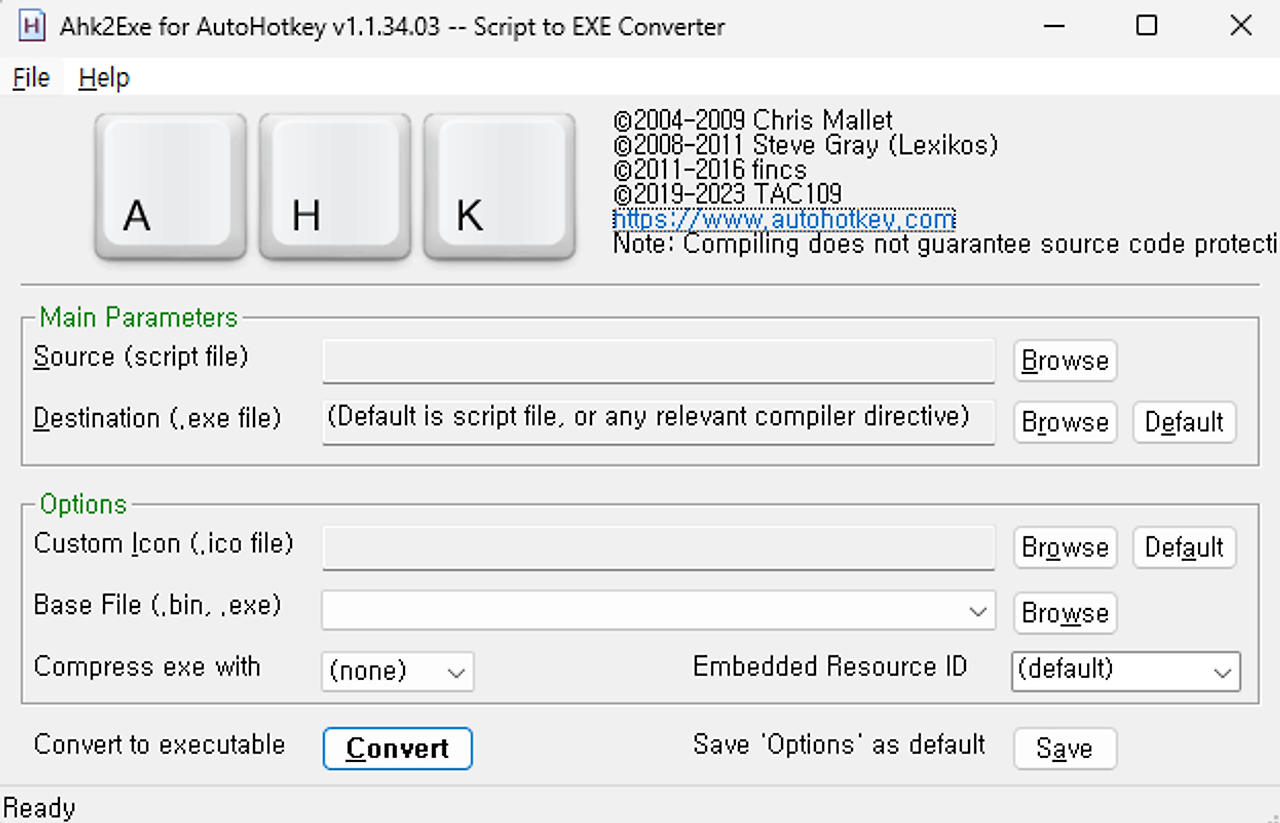Click the A key logo image
This screenshot has height=823, width=1280.
[170, 187]
